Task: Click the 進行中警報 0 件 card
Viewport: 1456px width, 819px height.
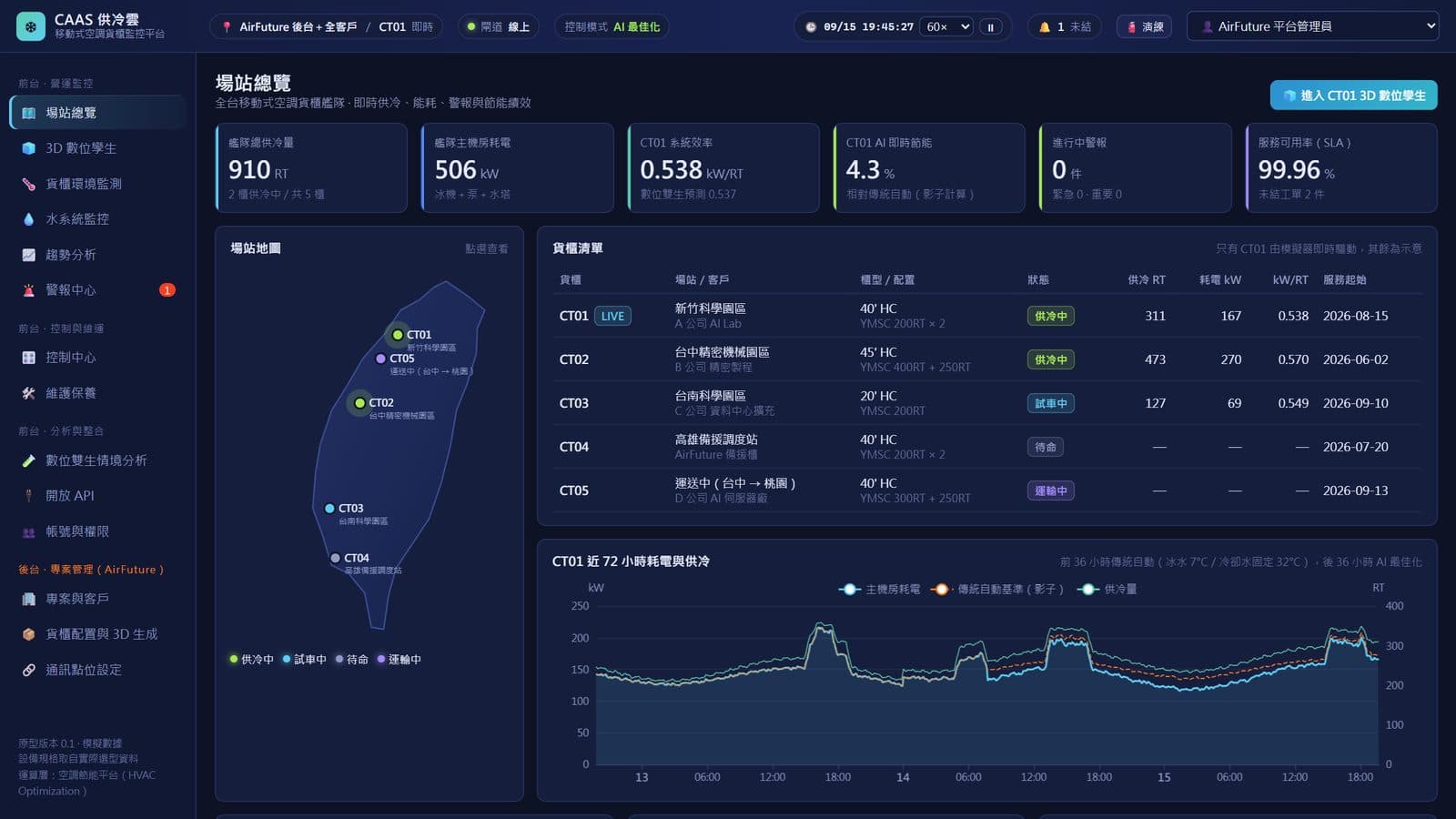Action: 1136,168
